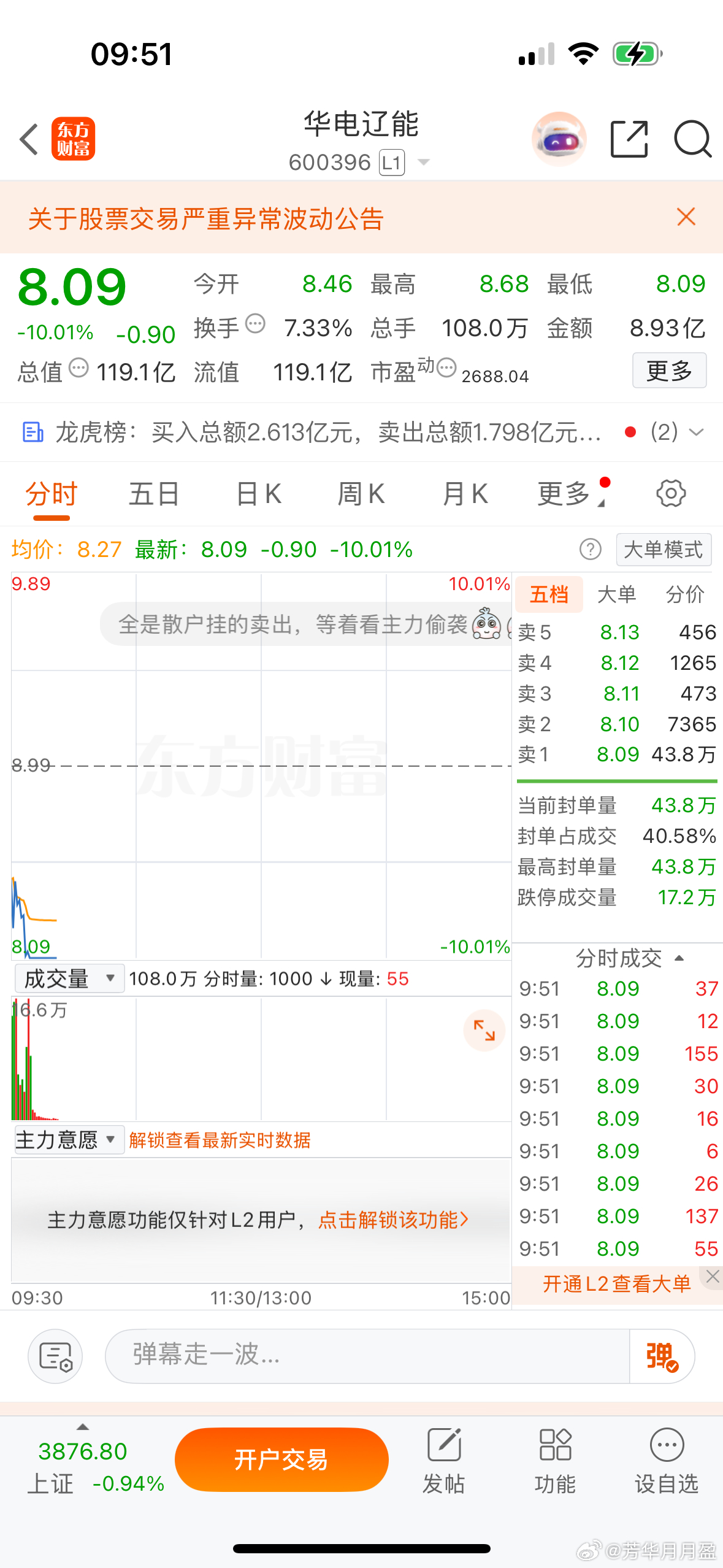Viewport: 723px width, 1568px height.
Task: Select the 分价 tab
Action: (x=685, y=594)
